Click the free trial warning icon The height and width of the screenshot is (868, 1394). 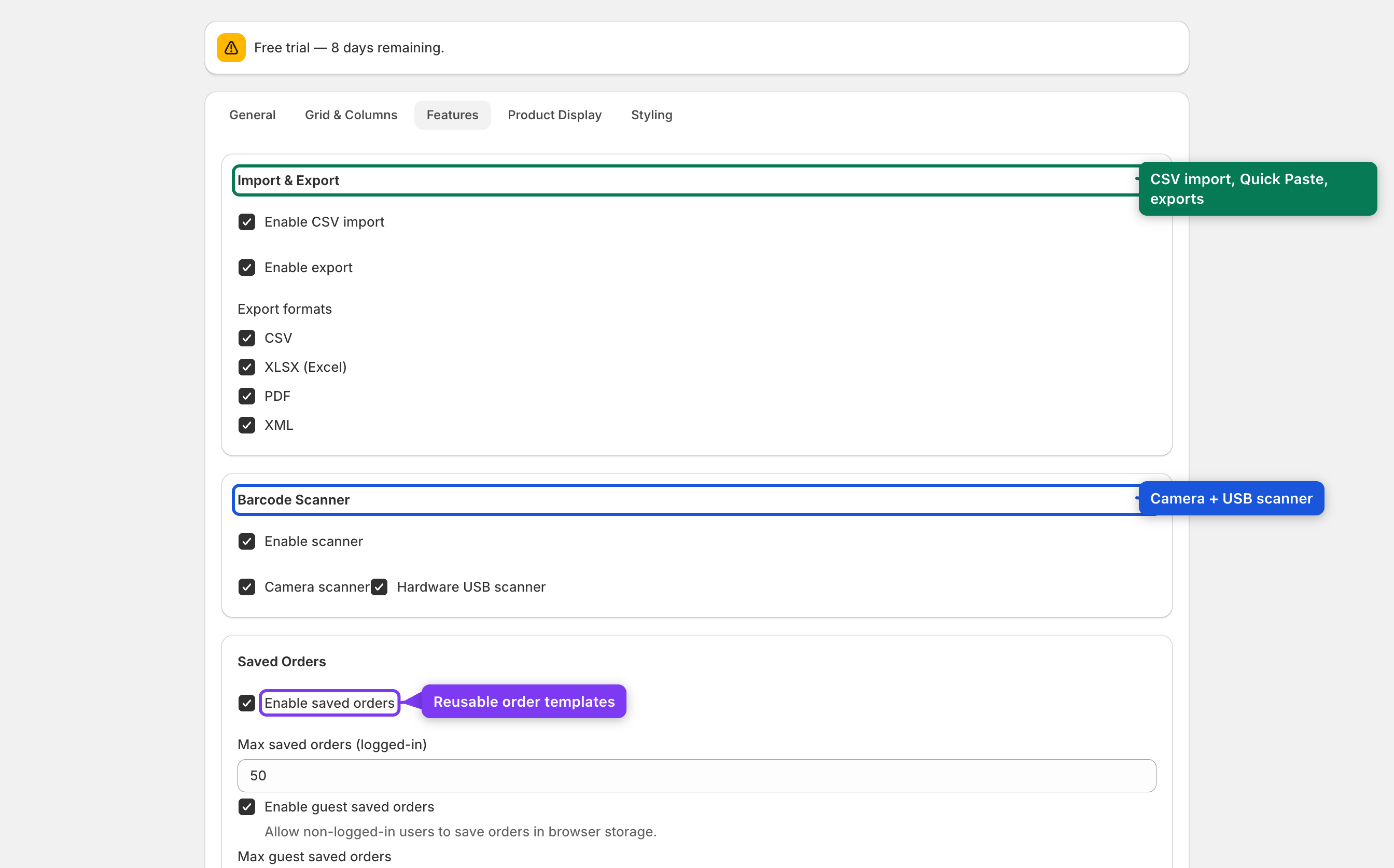click(x=231, y=48)
